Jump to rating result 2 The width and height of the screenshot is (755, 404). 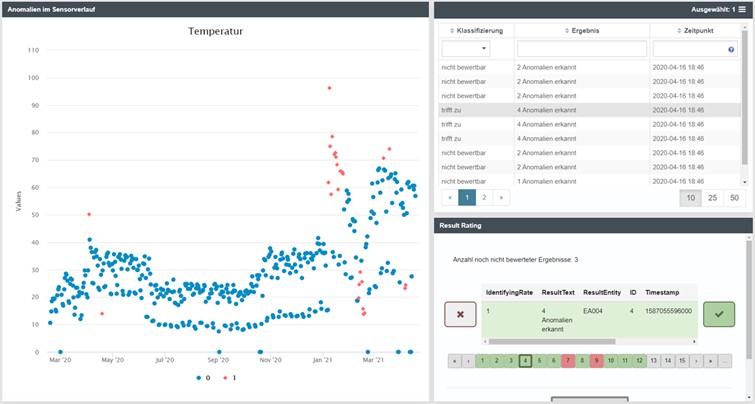(496, 361)
